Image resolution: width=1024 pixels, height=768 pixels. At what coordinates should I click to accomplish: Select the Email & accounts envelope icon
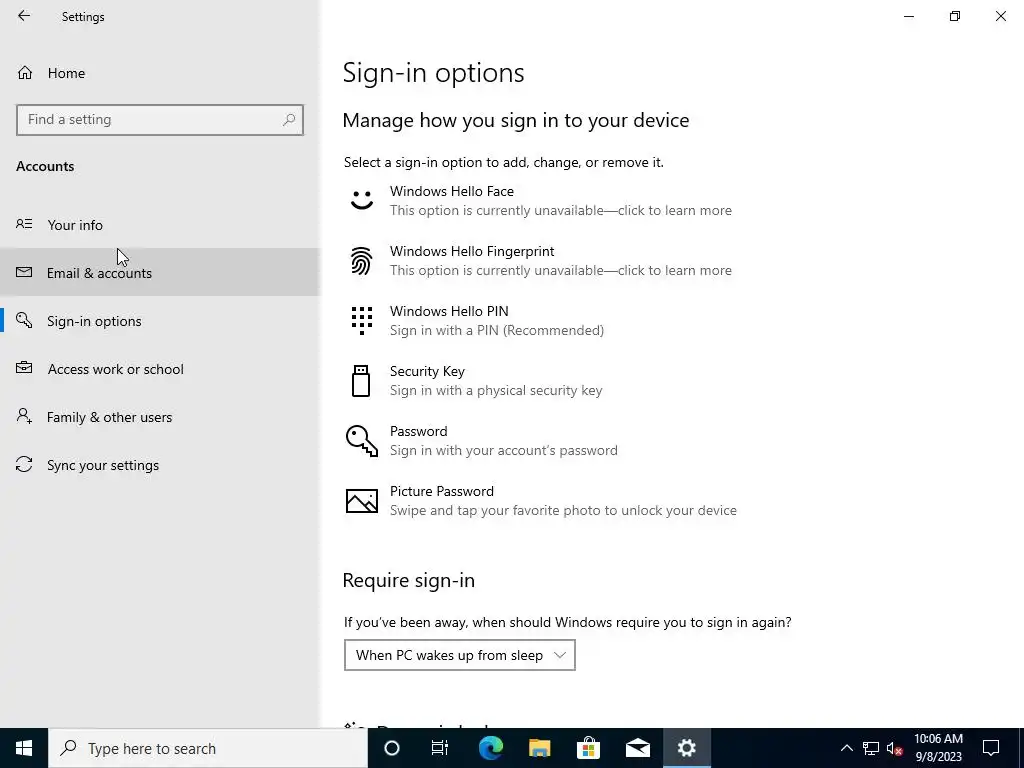(24, 272)
